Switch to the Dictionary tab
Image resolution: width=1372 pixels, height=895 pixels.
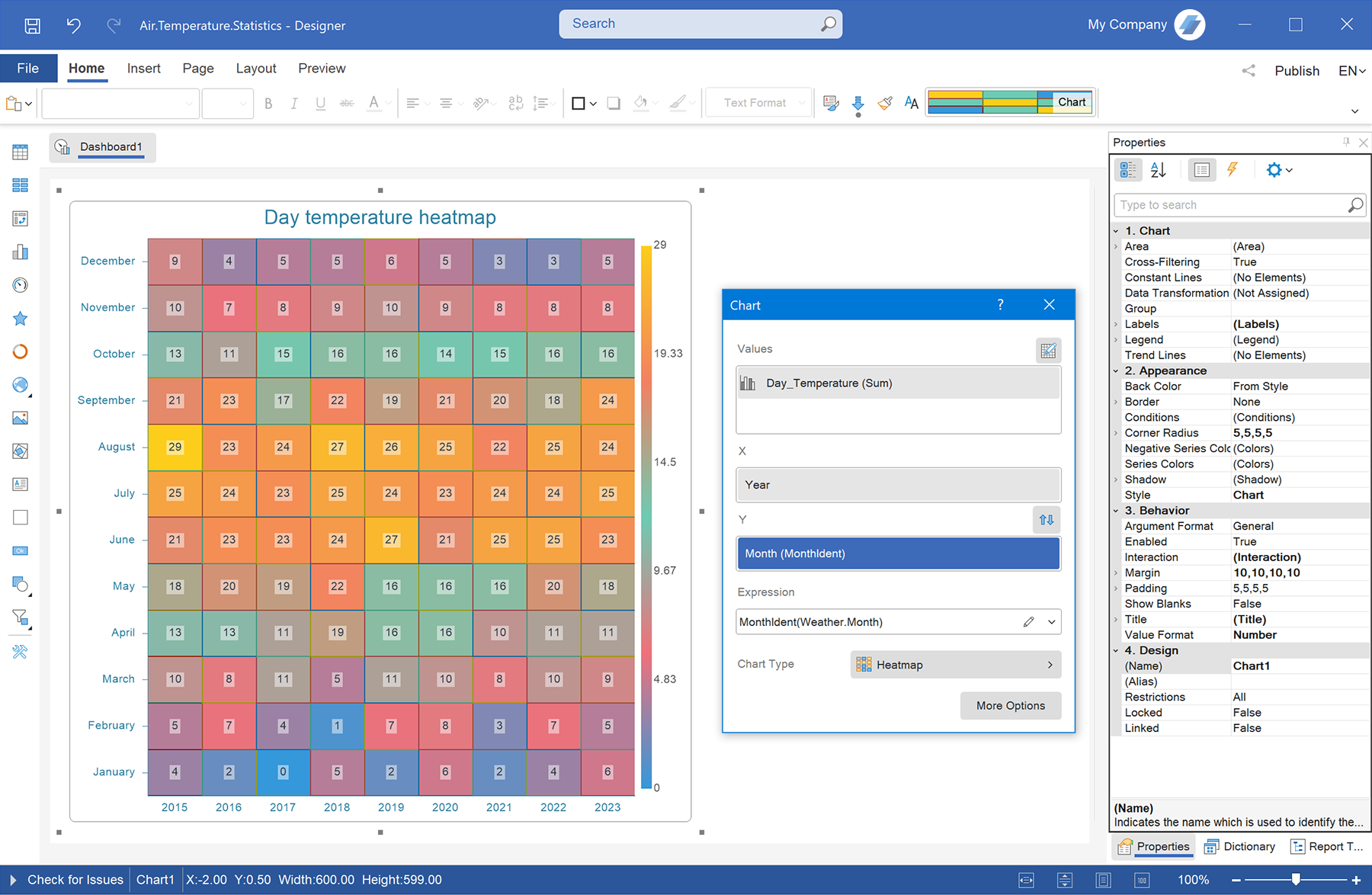(x=1240, y=846)
